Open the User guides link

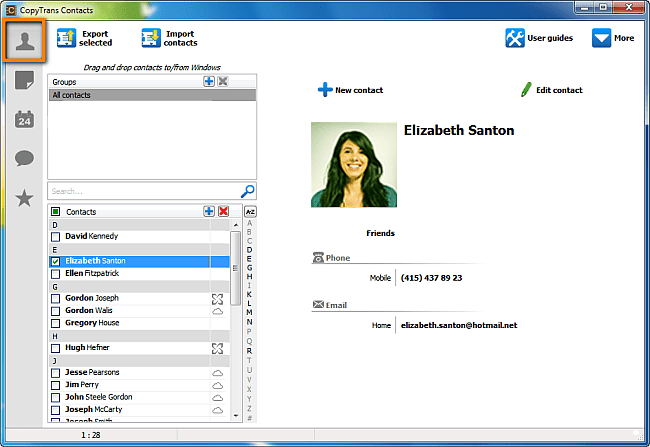539,38
